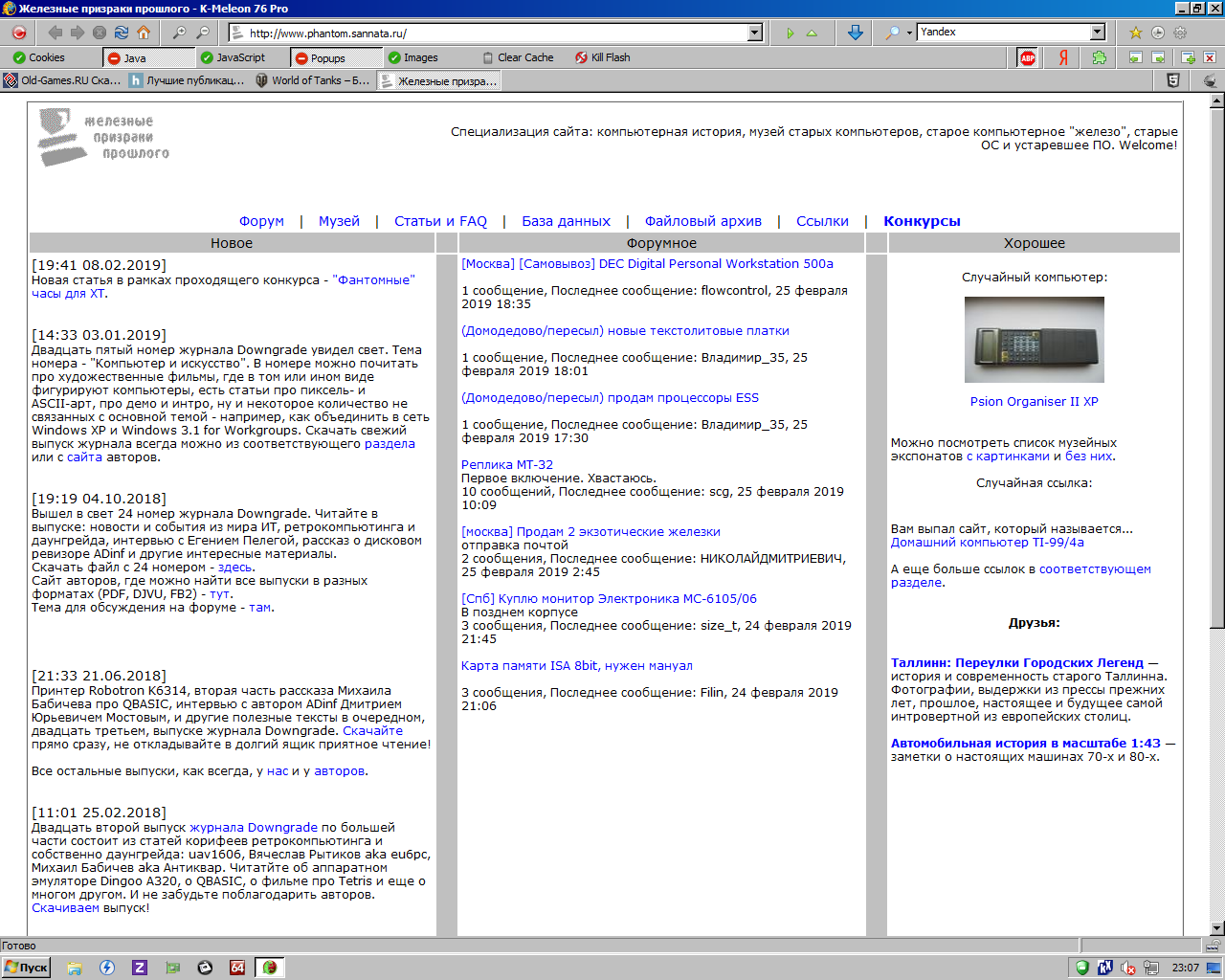Image resolution: width=1225 pixels, height=980 pixels.
Task: Open Таллинн: Переулки Городских Легенд link
Action: click(x=1016, y=663)
